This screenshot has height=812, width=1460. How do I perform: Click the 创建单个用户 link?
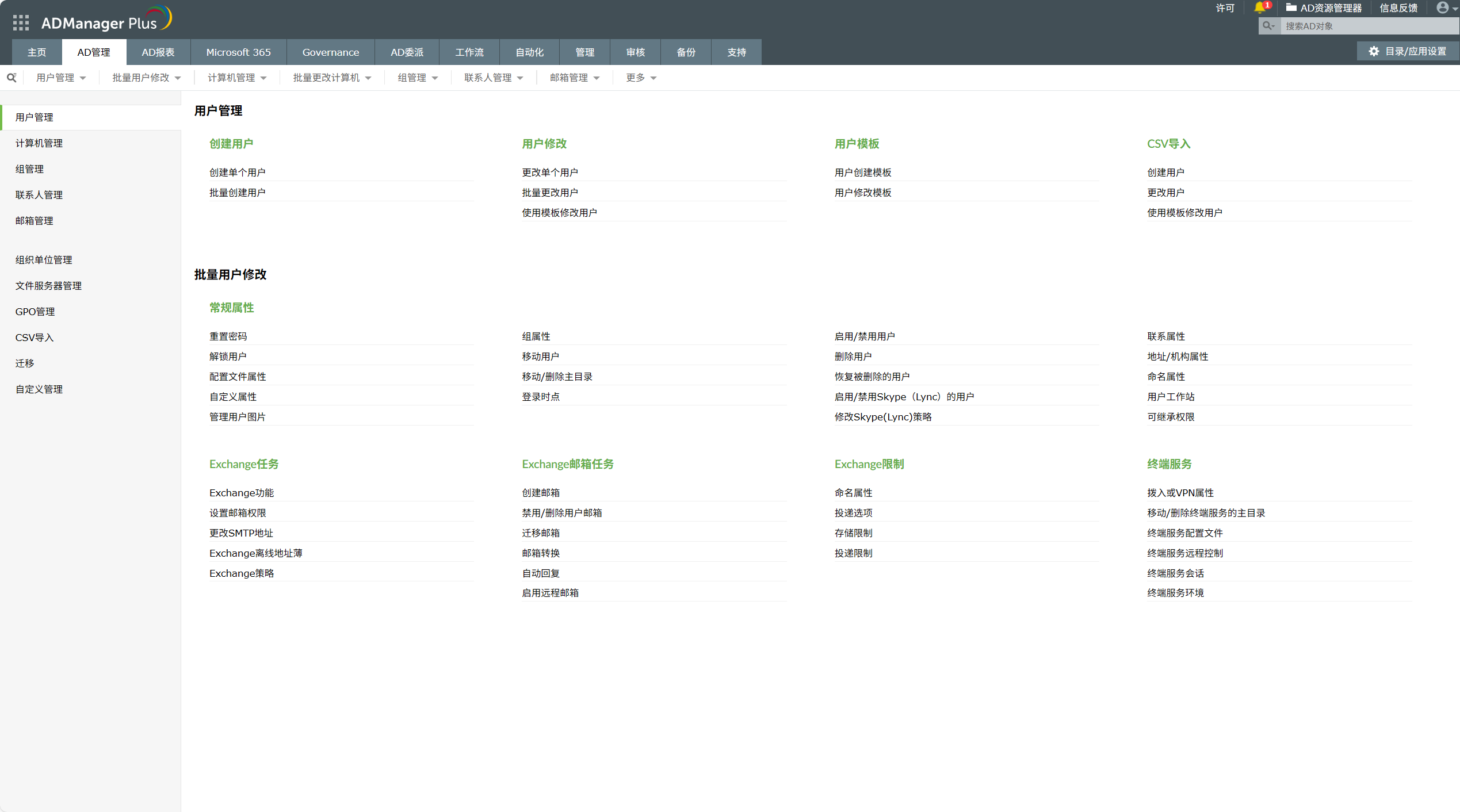[x=237, y=173]
